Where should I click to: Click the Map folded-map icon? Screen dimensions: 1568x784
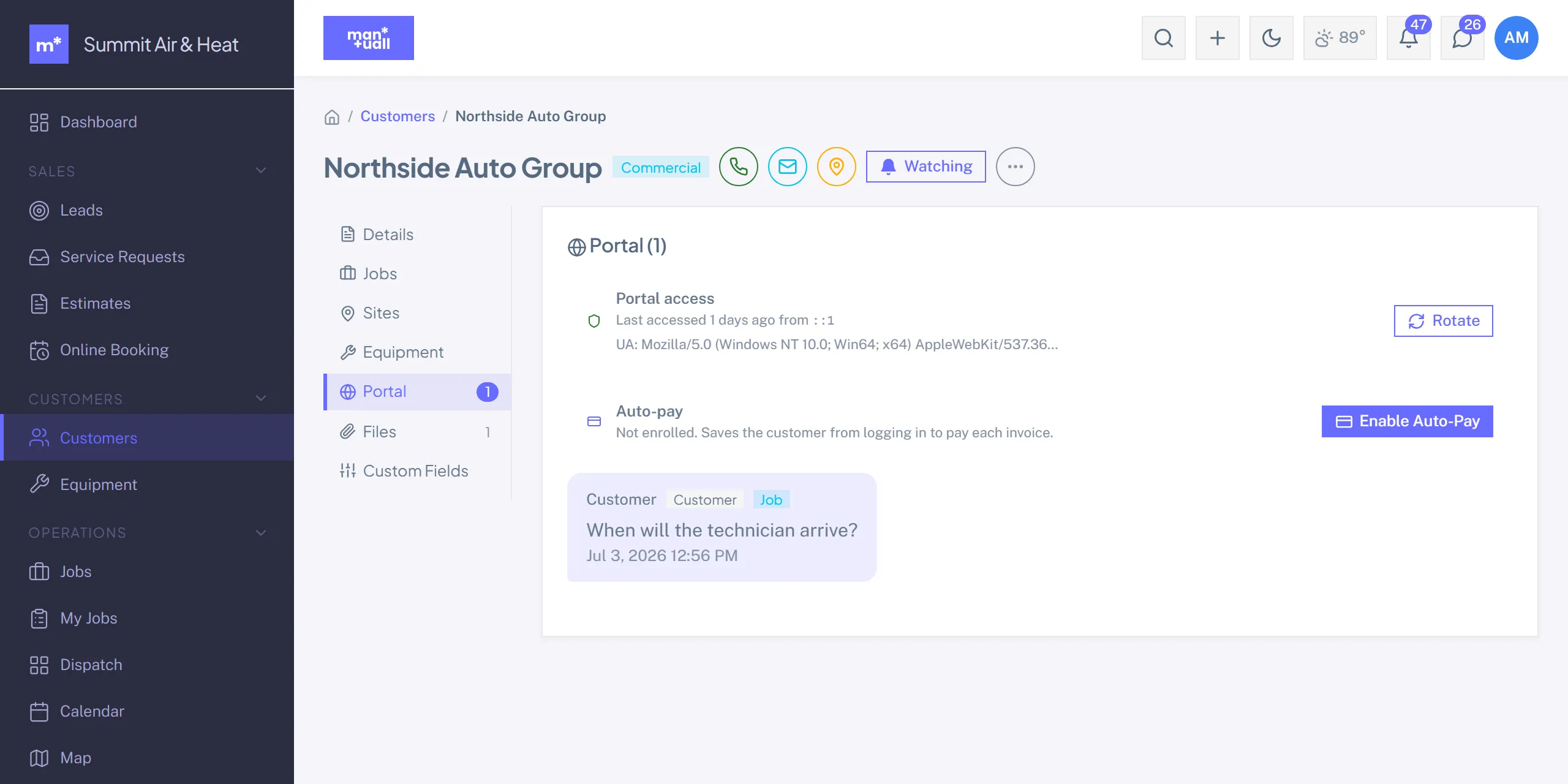39,758
